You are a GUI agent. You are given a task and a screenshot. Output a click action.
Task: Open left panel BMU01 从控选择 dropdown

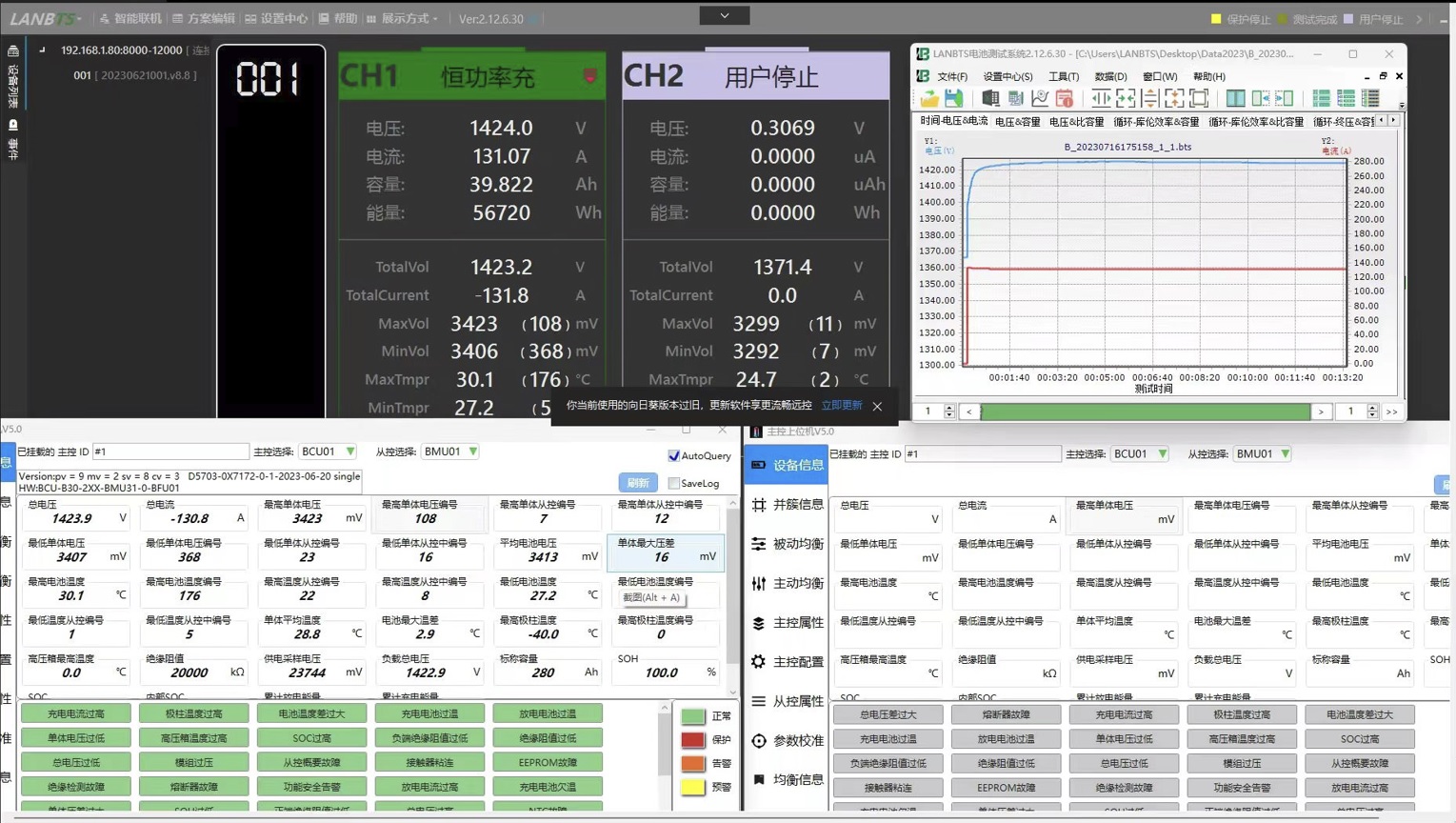[450, 452]
